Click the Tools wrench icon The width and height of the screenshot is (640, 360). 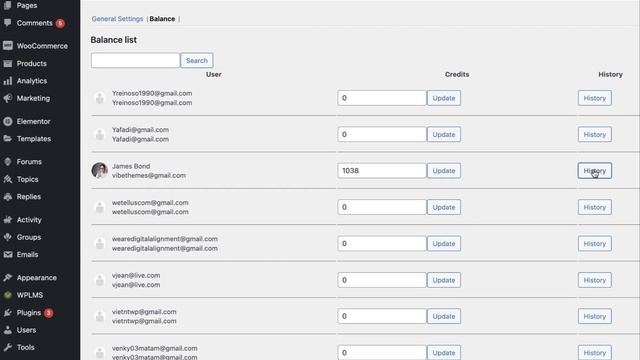8,347
